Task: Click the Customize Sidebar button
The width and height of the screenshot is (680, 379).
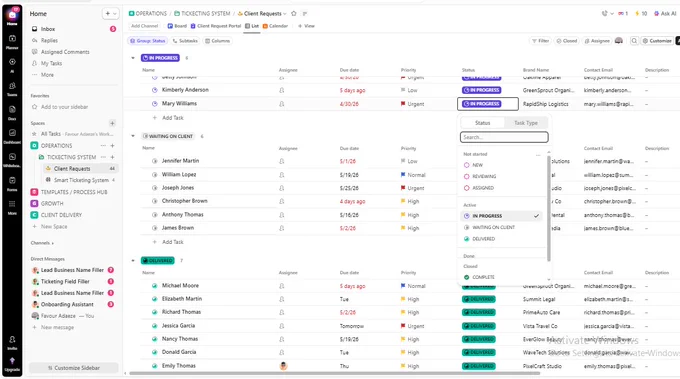Action: point(73,368)
